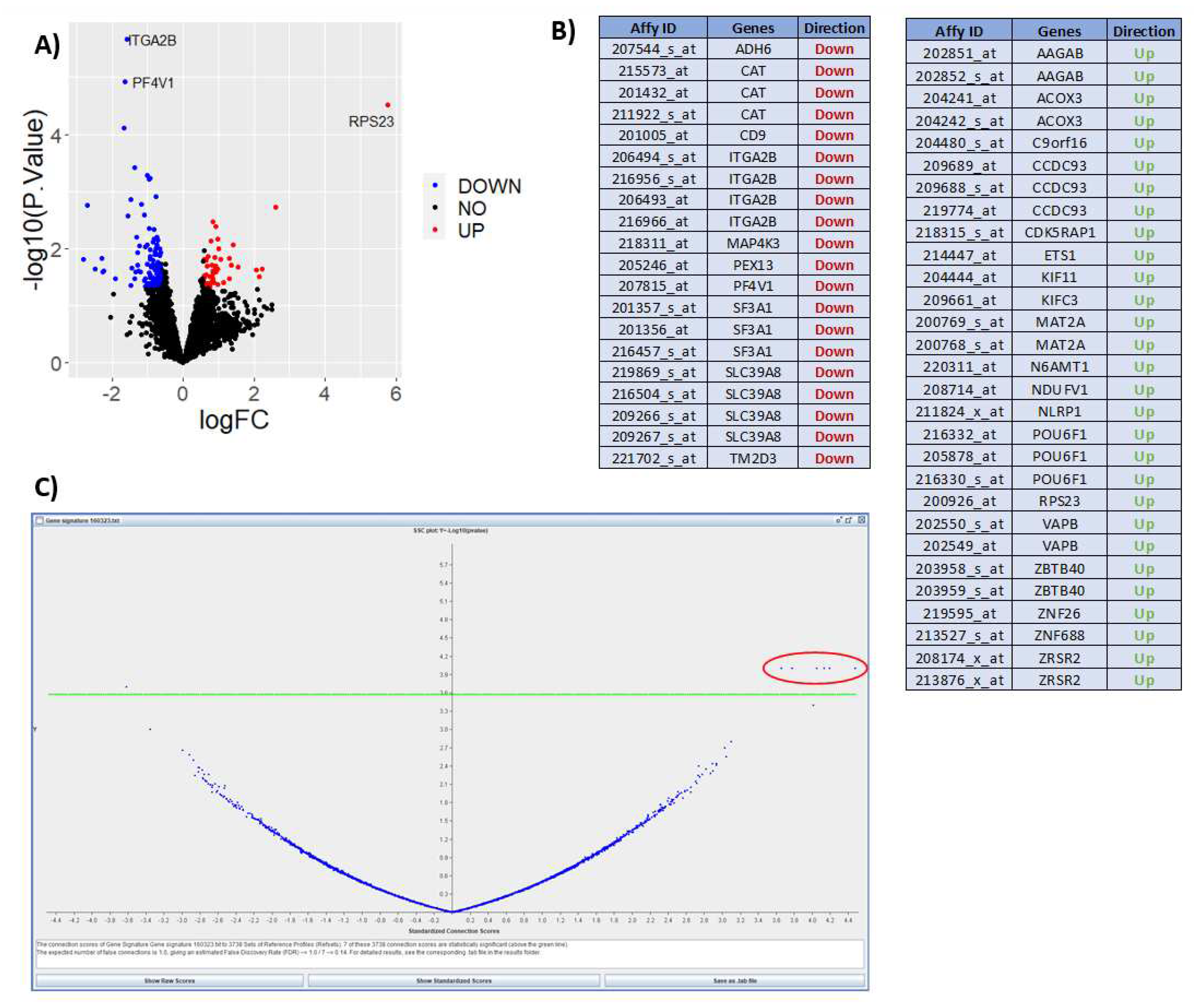Viewport: 1197px width, 1008px height.
Task: Click the black NO legend dot
Action: tap(435, 208)
